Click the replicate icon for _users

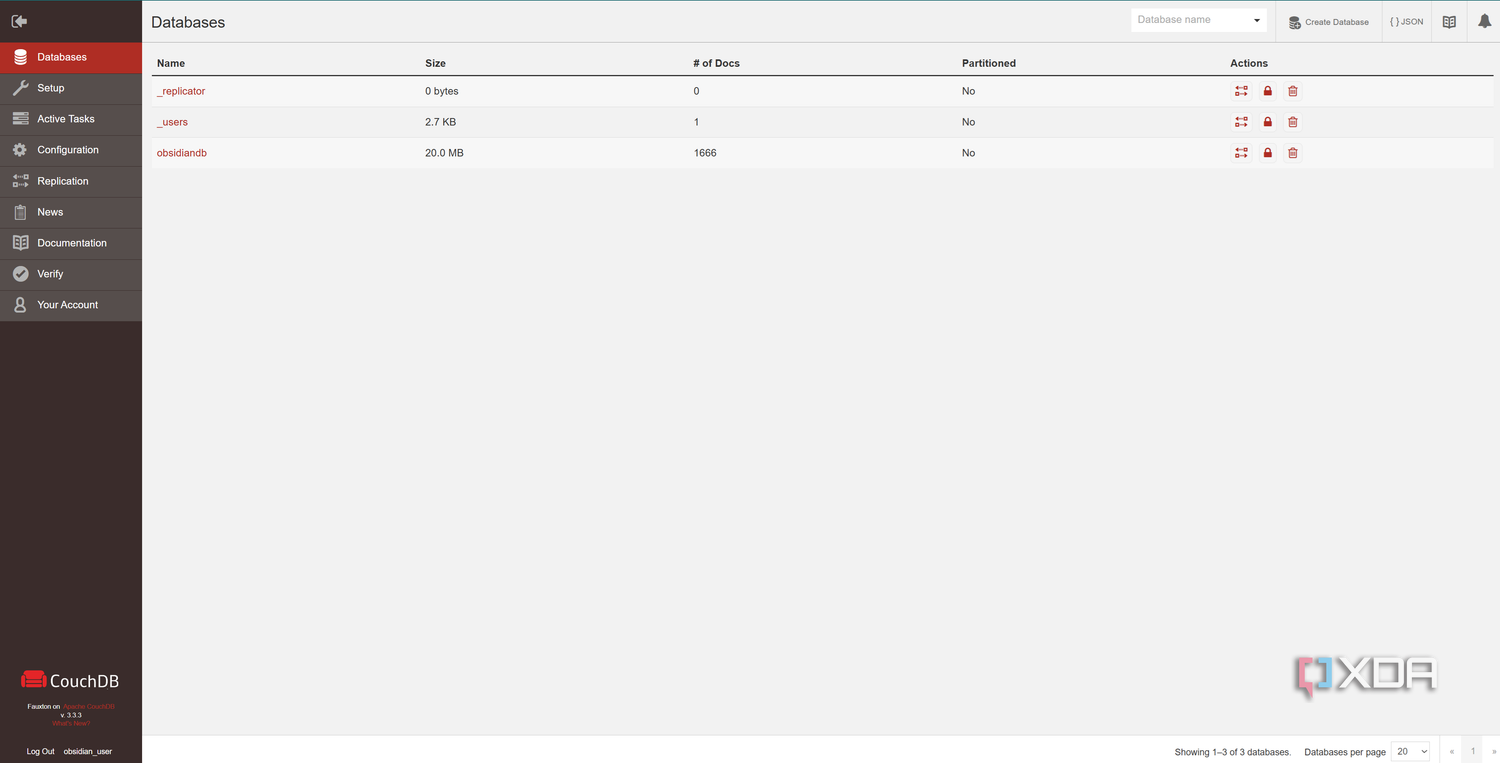tap(1241, 122)
